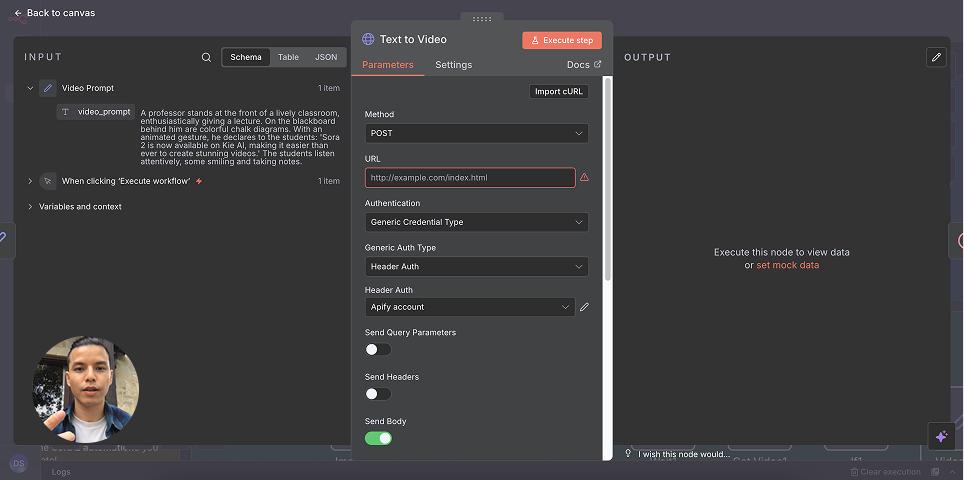Click the URL input field
Screen dimensions: 964x480
point(469,178)
